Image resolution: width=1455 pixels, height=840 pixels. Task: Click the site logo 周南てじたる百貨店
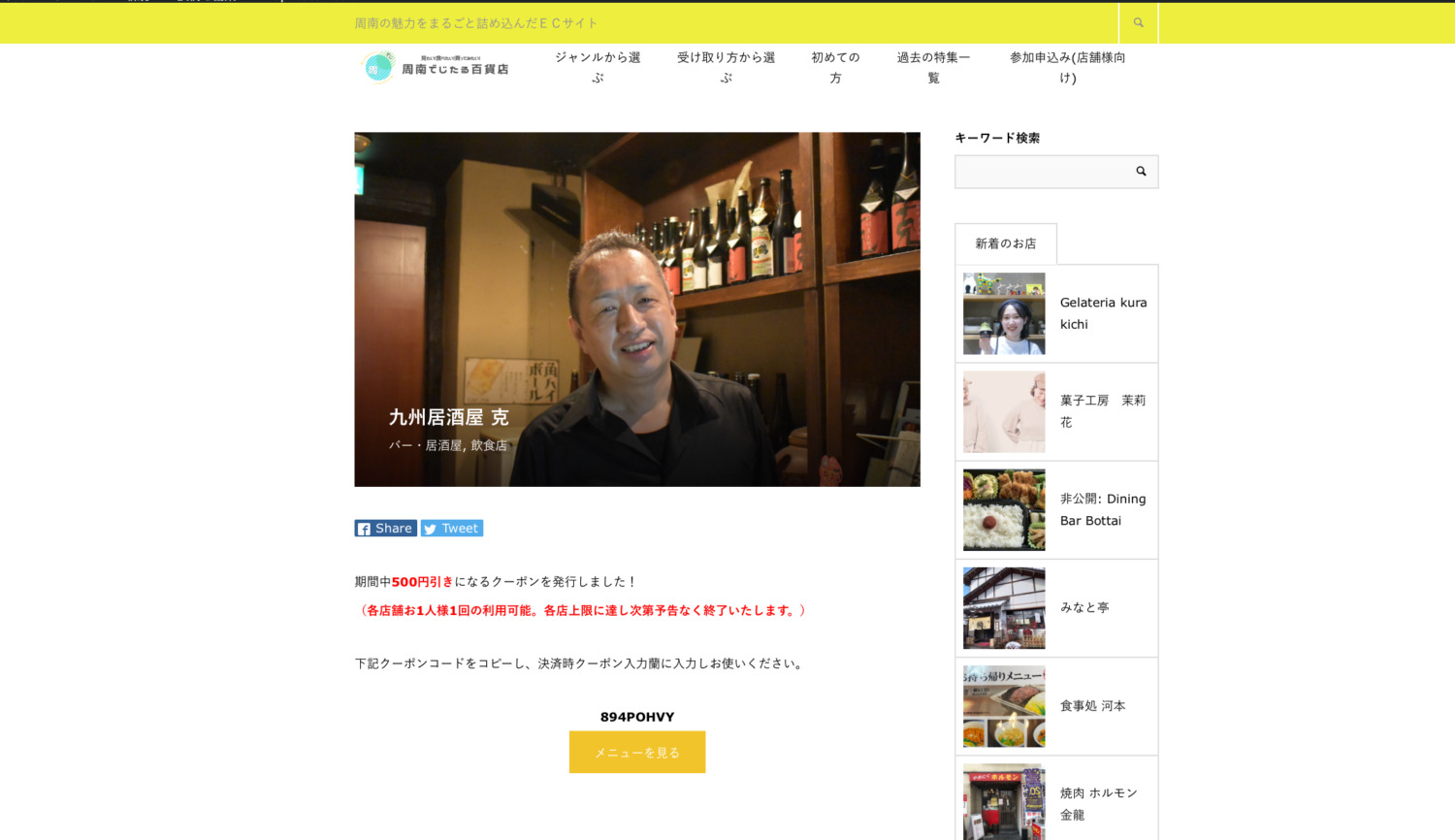[435, 68]
